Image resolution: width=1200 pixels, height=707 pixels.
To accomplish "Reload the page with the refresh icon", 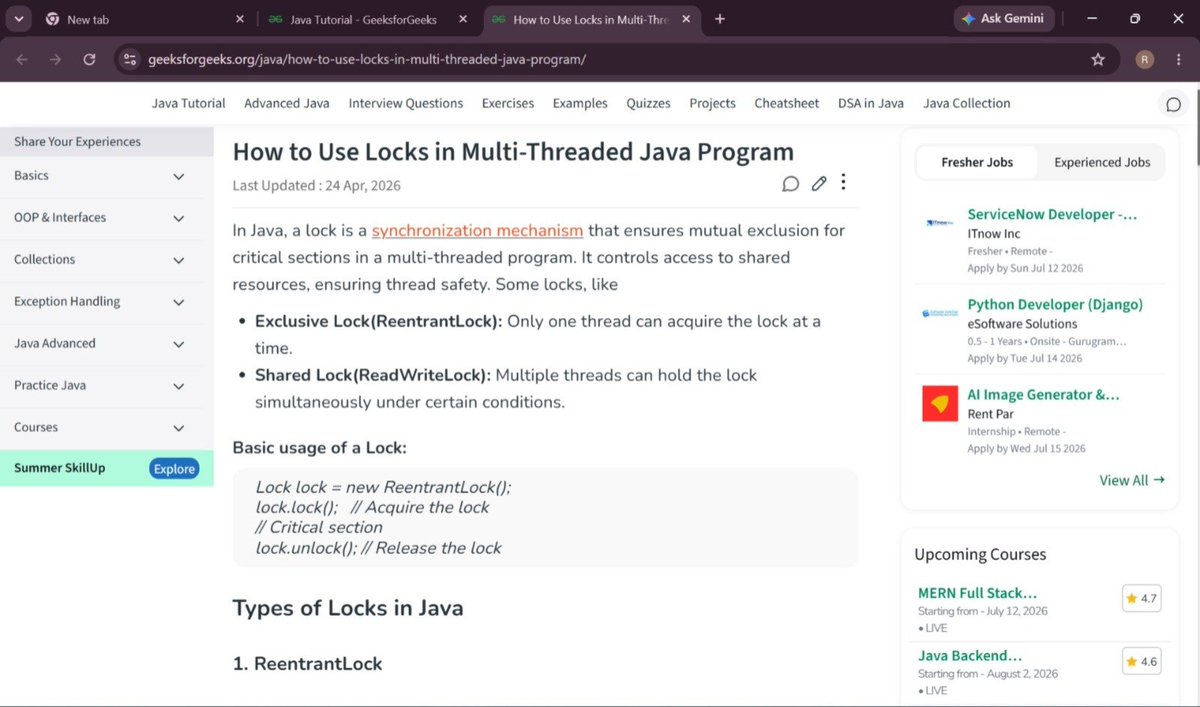I will [x=89, y=60].
